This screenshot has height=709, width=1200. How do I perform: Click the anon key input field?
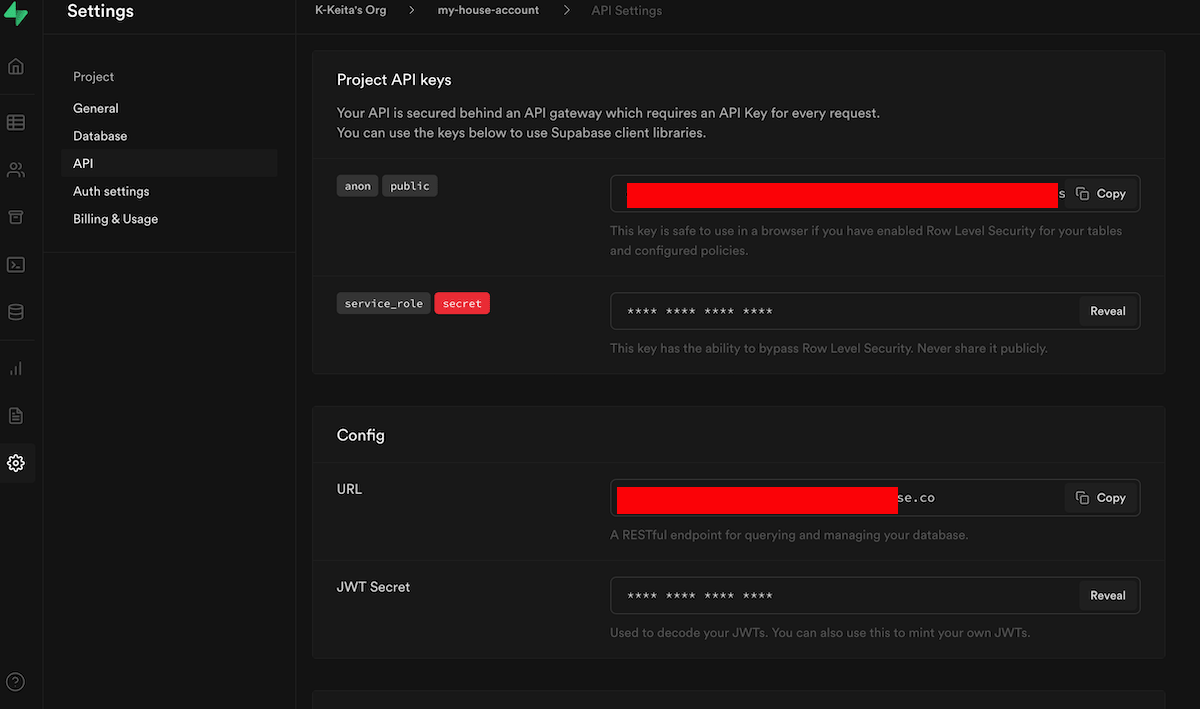coord(875,194)
